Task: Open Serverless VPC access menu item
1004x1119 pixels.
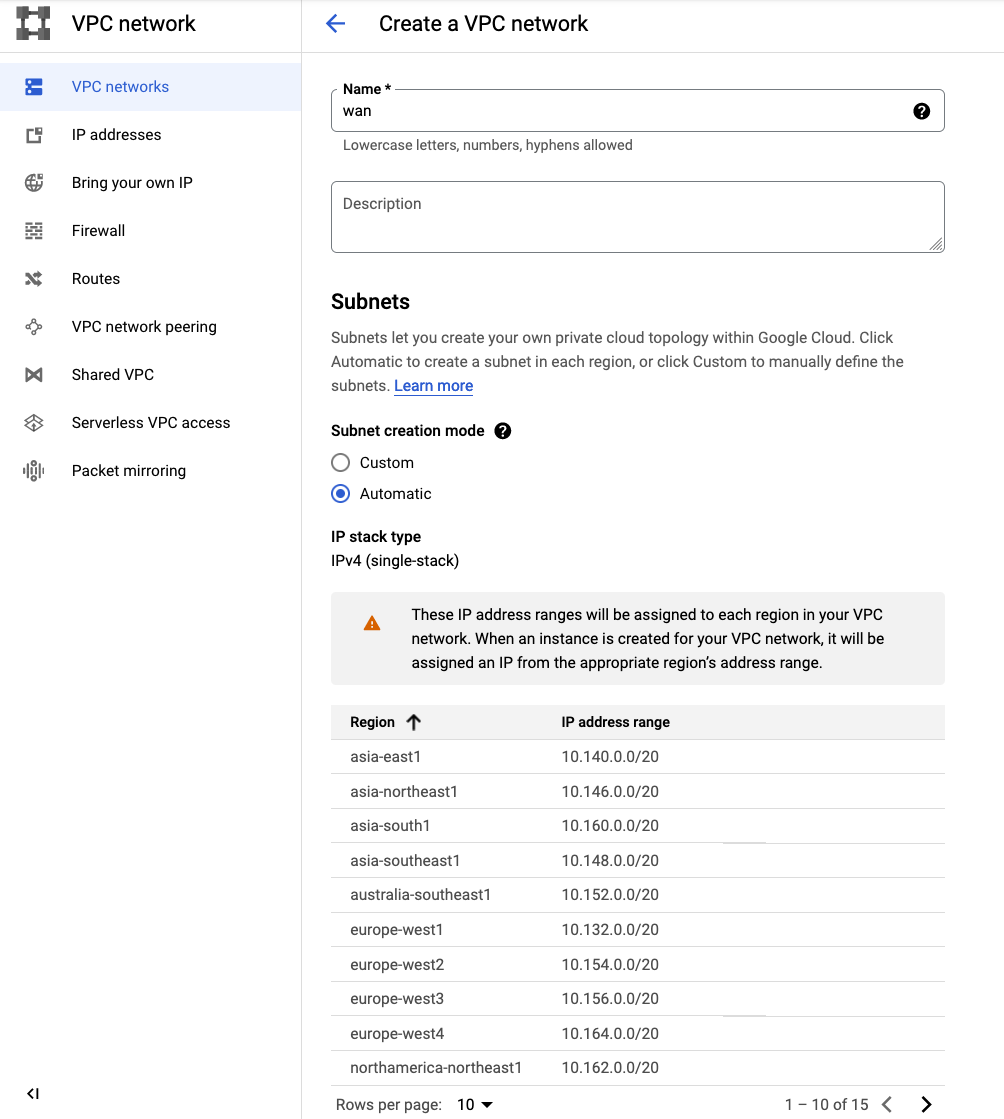Action: coord(151,423)
